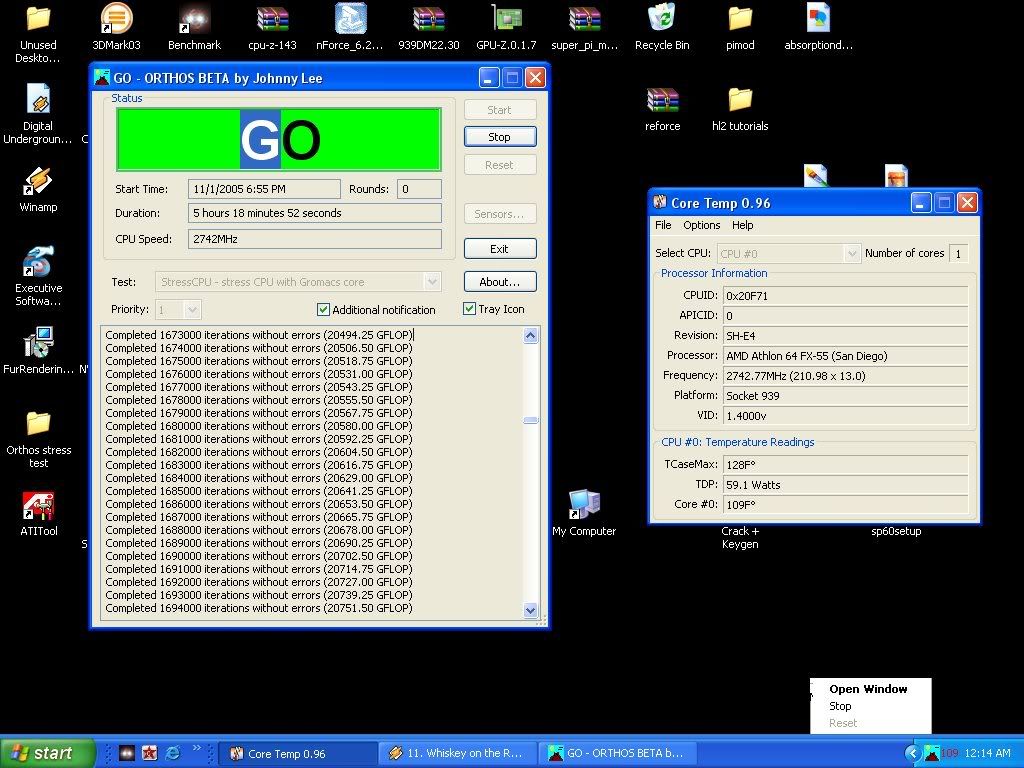
Task: Toggle the Additional notification checkbox
Action: point(323,310)
